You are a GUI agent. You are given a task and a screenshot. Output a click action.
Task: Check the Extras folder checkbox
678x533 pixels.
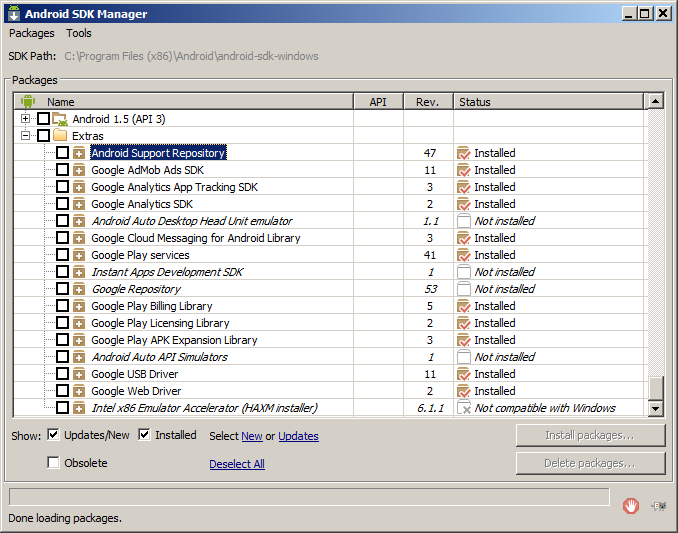pyautogui.click(x=43, y=136)
